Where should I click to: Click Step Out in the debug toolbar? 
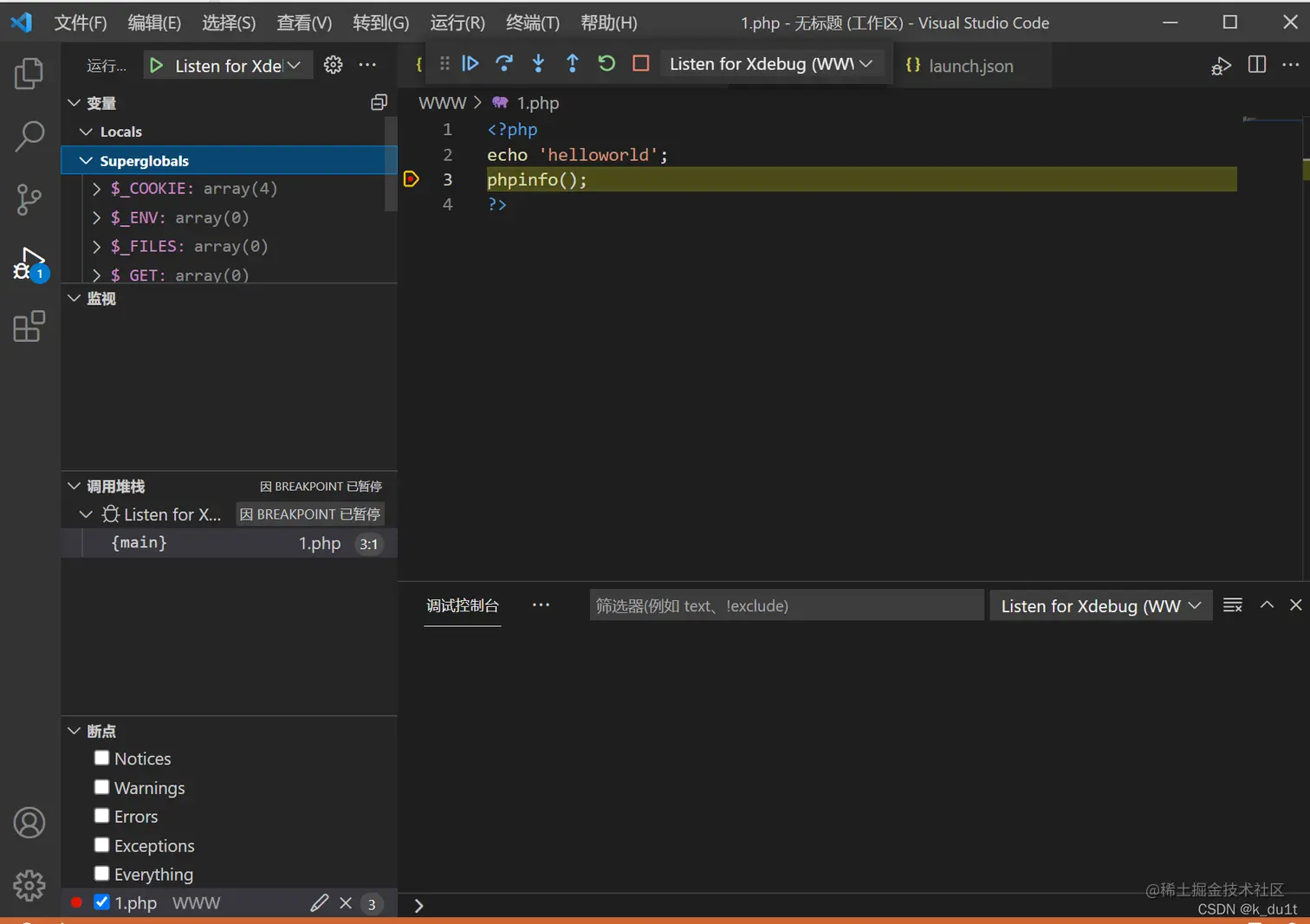[572, 63]
